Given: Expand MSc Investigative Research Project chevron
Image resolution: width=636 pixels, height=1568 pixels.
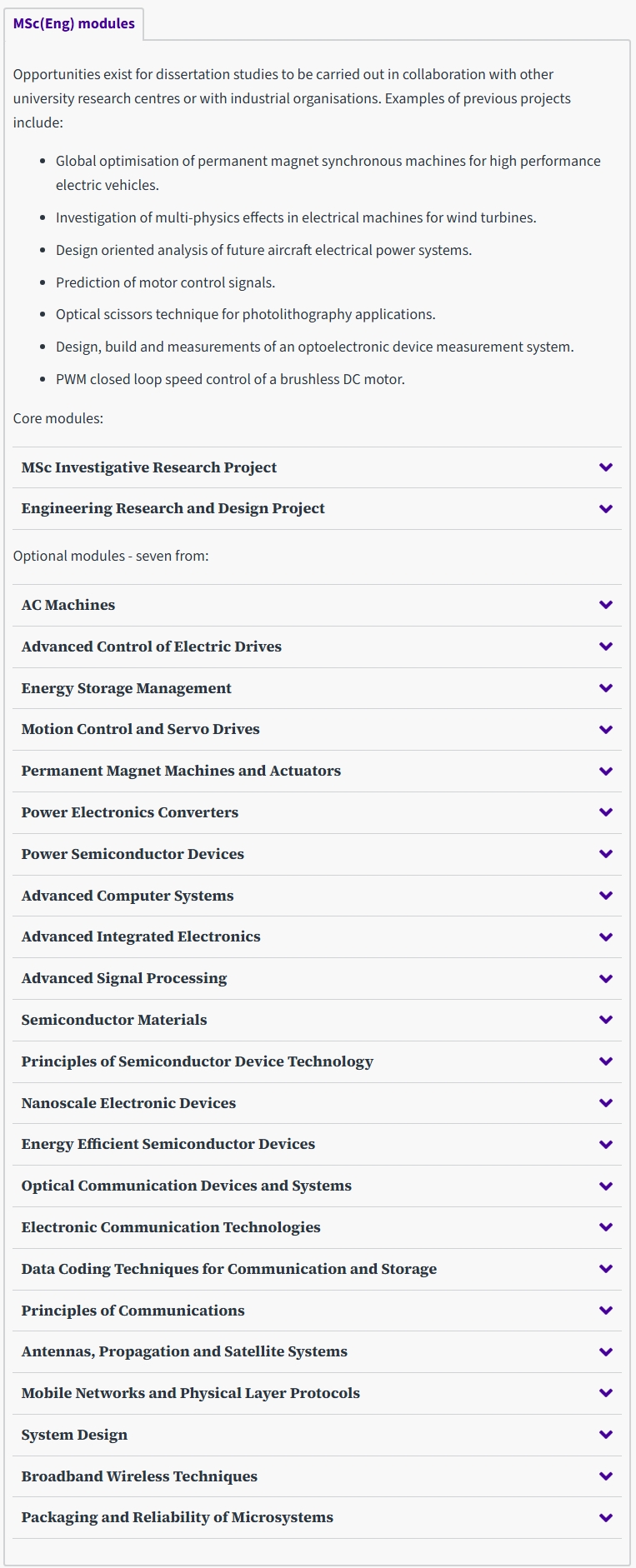Looking at the screenshot, I should coord(606,467).
